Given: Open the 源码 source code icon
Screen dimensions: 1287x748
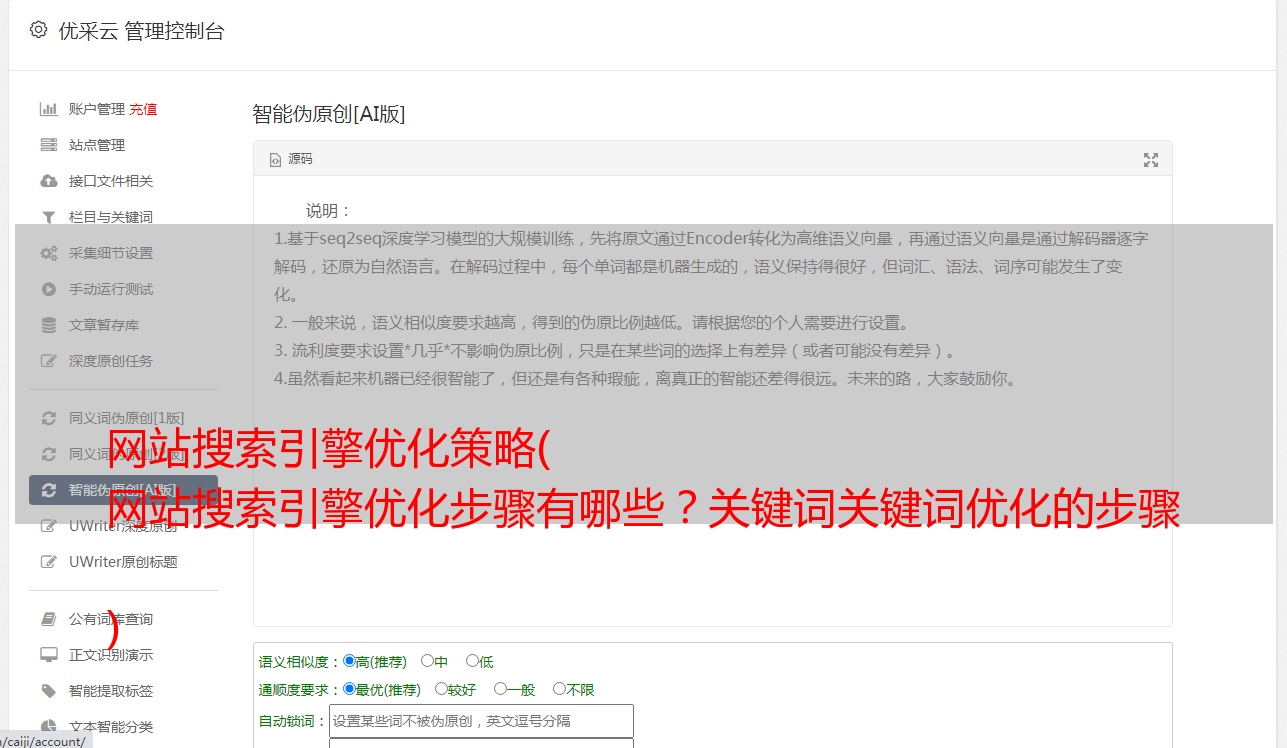Looking at the screenshot, I should pos(276,160).
